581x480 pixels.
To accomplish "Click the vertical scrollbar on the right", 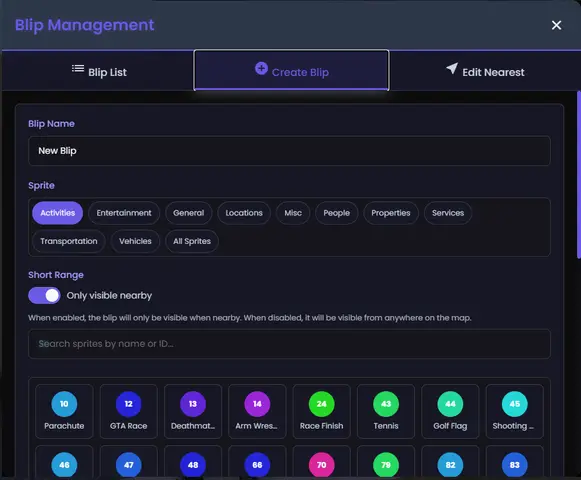I will click(578, 174).
